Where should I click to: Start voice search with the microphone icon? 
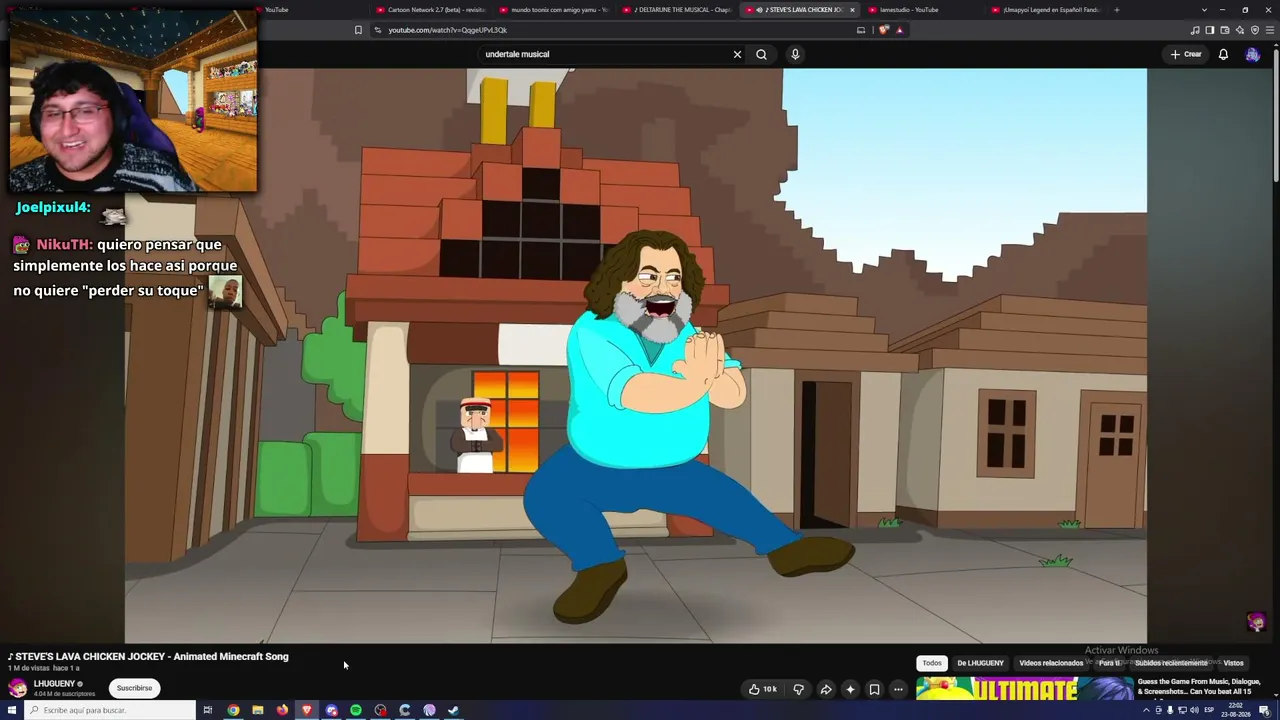click(x=795, y=54)
